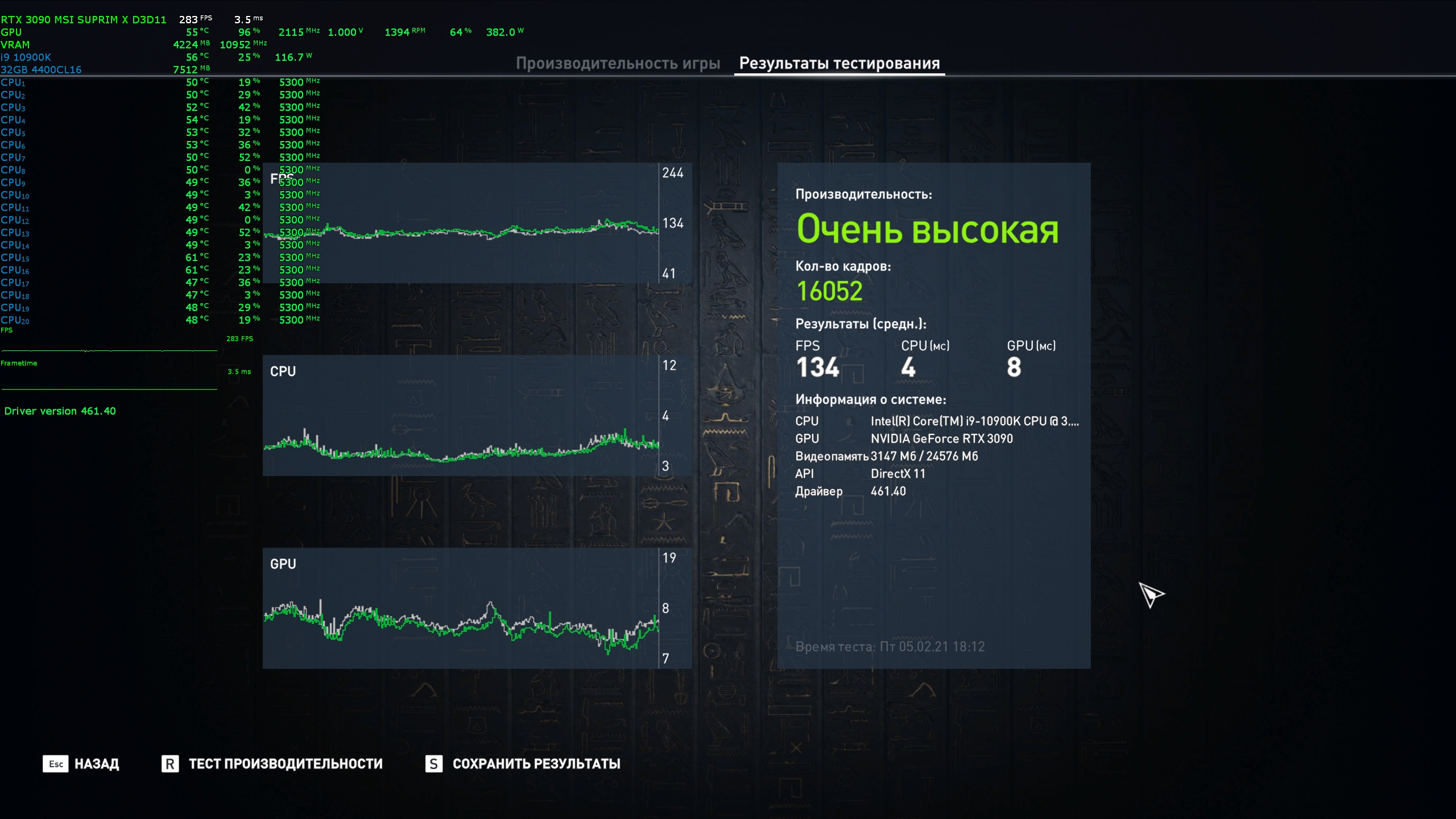Switch to Производительность игры tab
1456x819 pixels.
[618, 64]
